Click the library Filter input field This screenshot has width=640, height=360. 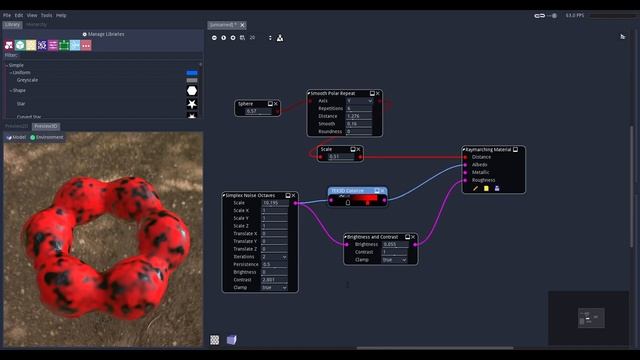click(x=110, y=55)
